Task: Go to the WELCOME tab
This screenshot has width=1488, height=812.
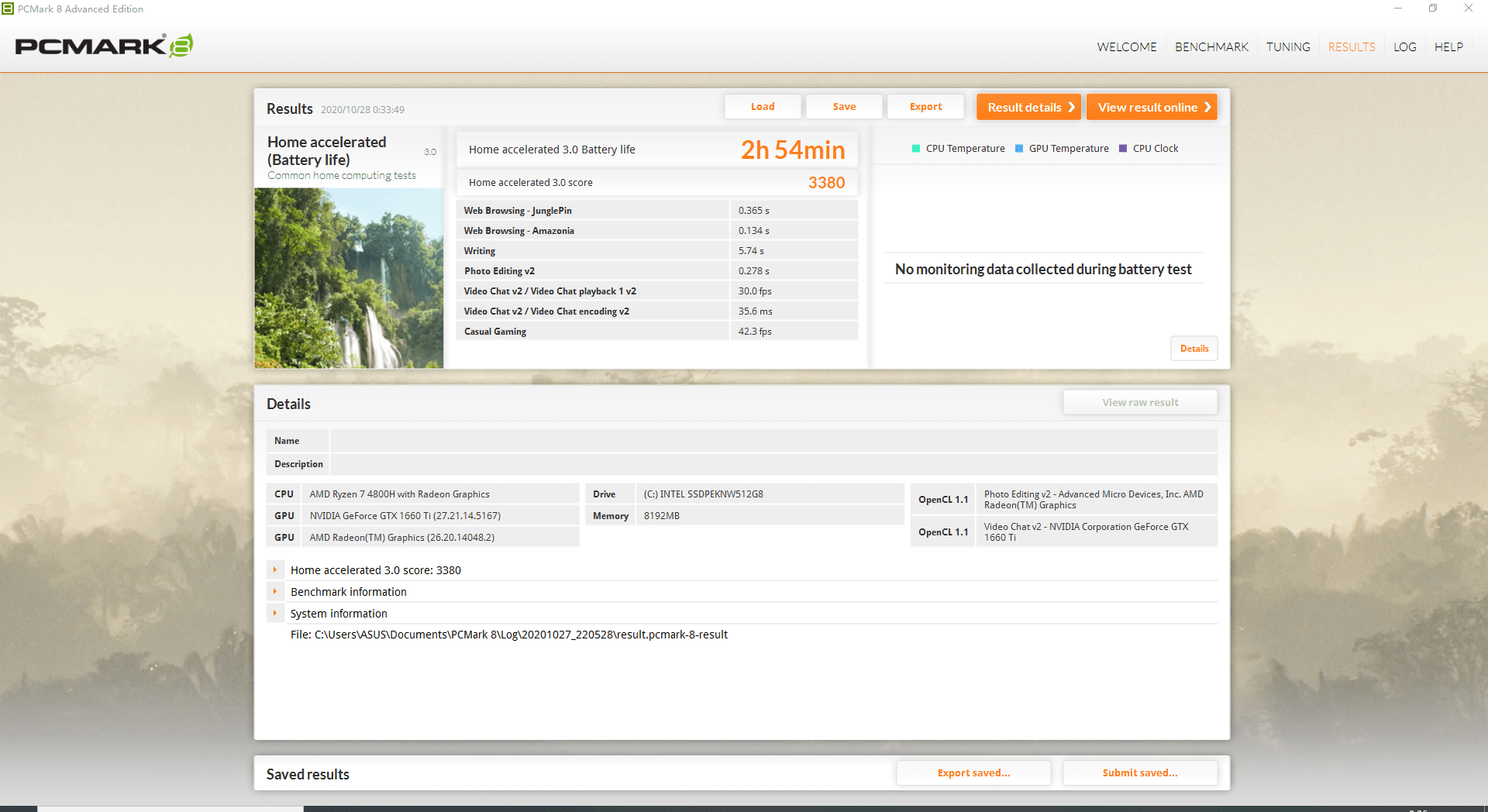Action: pyautogui.click(x=1127, y=47)
